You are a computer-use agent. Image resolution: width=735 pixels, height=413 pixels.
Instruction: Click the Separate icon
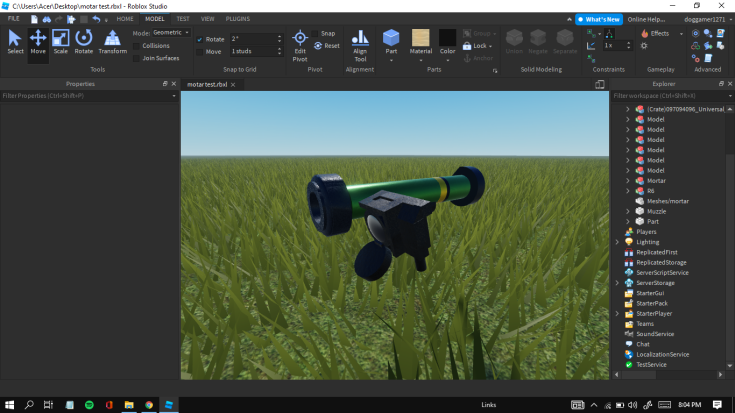coord(565,42)
